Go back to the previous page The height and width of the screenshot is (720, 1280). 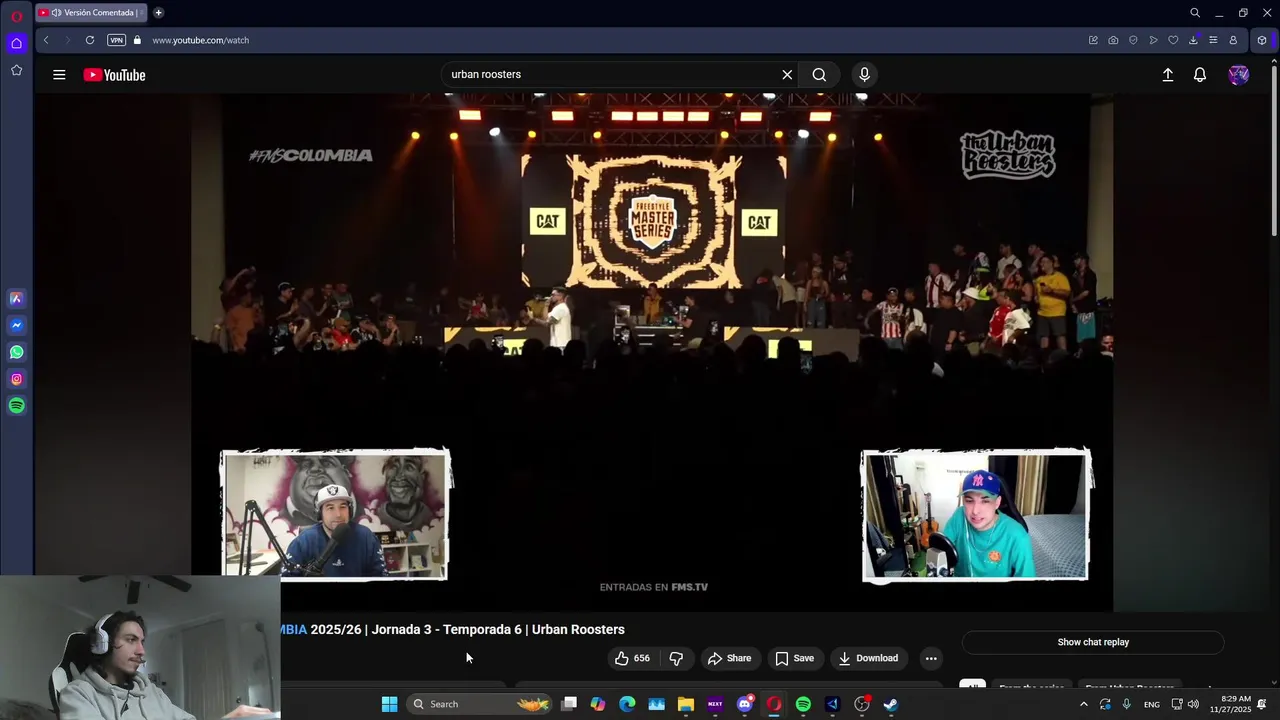tap(46, 40)
